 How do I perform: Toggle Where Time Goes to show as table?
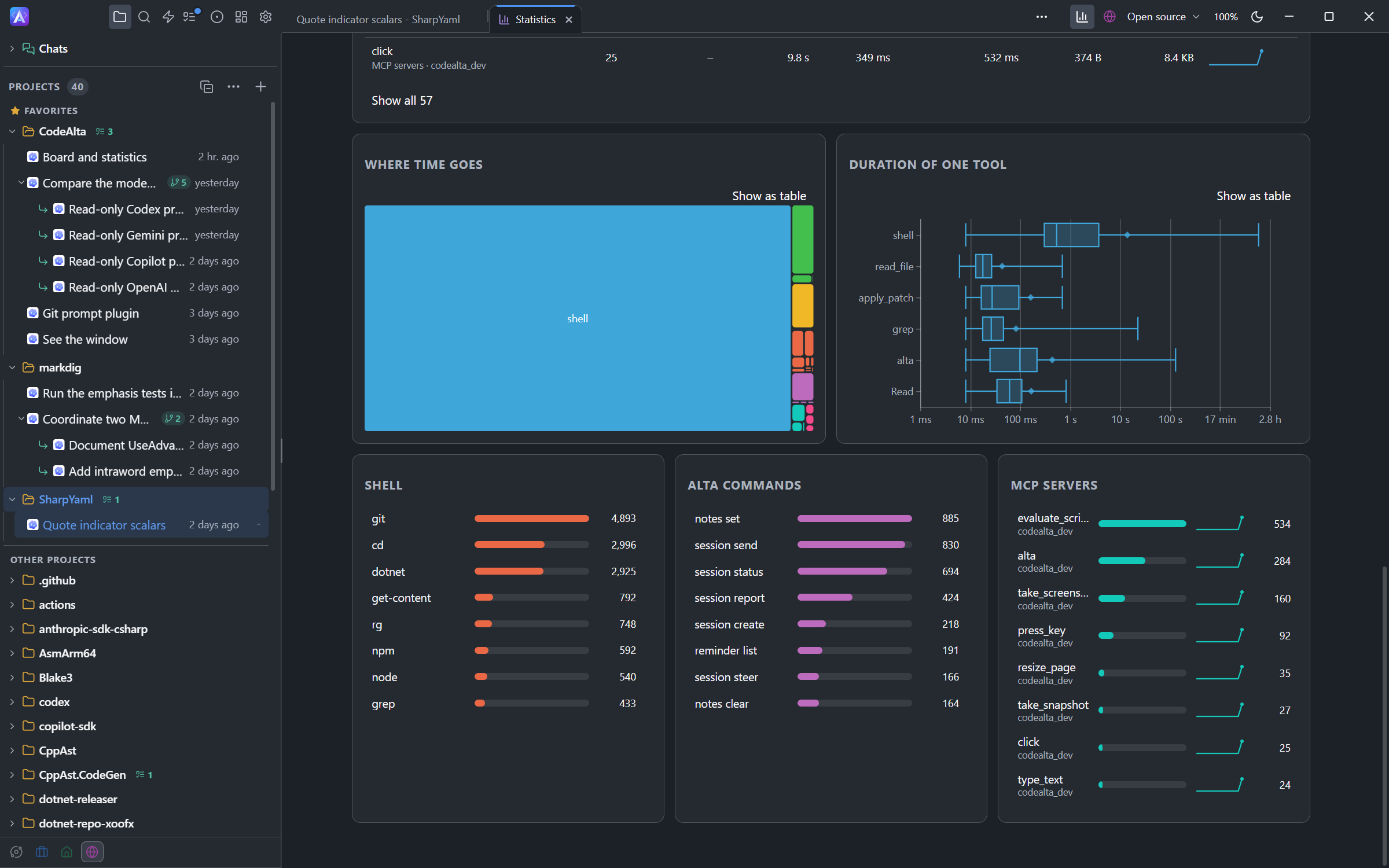coord(769,196)
